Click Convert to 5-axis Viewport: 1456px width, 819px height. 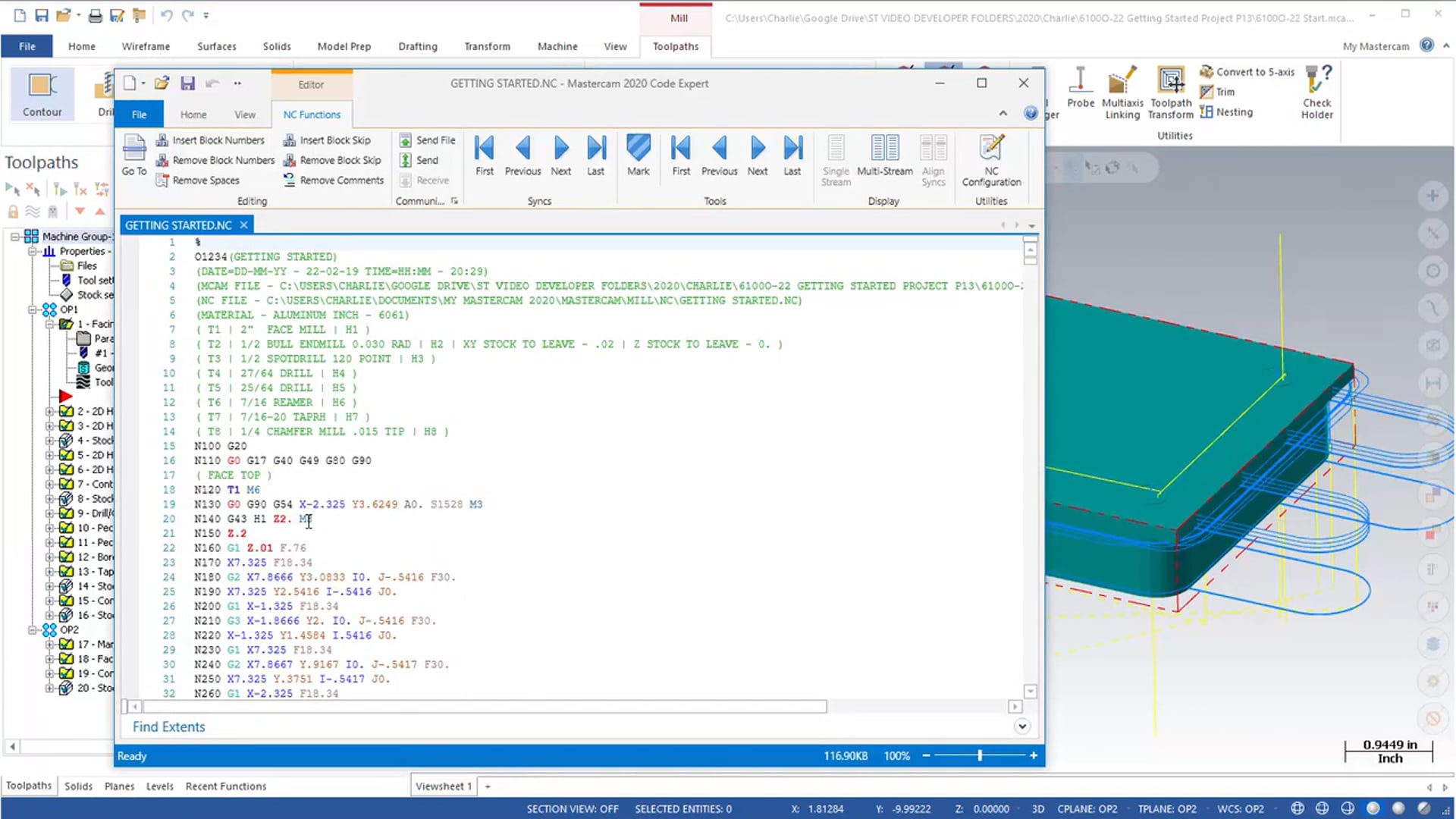click(x=1247, y=72)
